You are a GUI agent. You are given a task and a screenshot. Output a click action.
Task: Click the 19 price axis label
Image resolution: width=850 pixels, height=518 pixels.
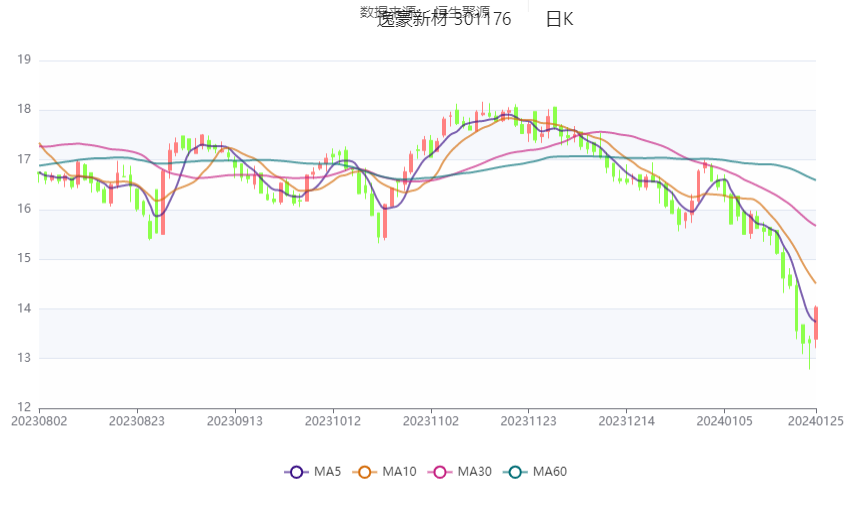24,60
